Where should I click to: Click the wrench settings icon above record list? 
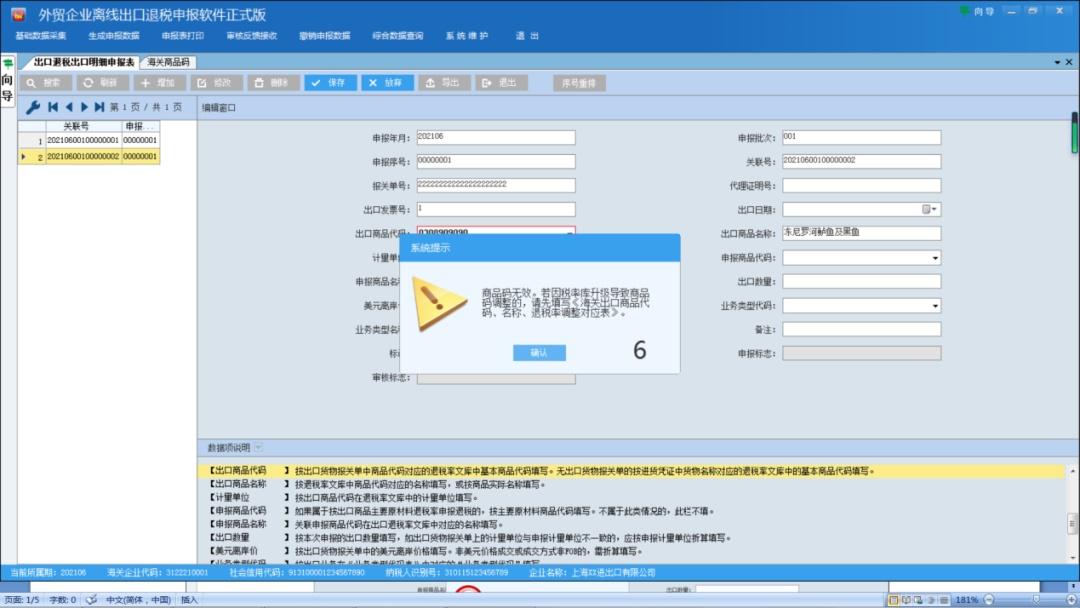click(32, 107)
